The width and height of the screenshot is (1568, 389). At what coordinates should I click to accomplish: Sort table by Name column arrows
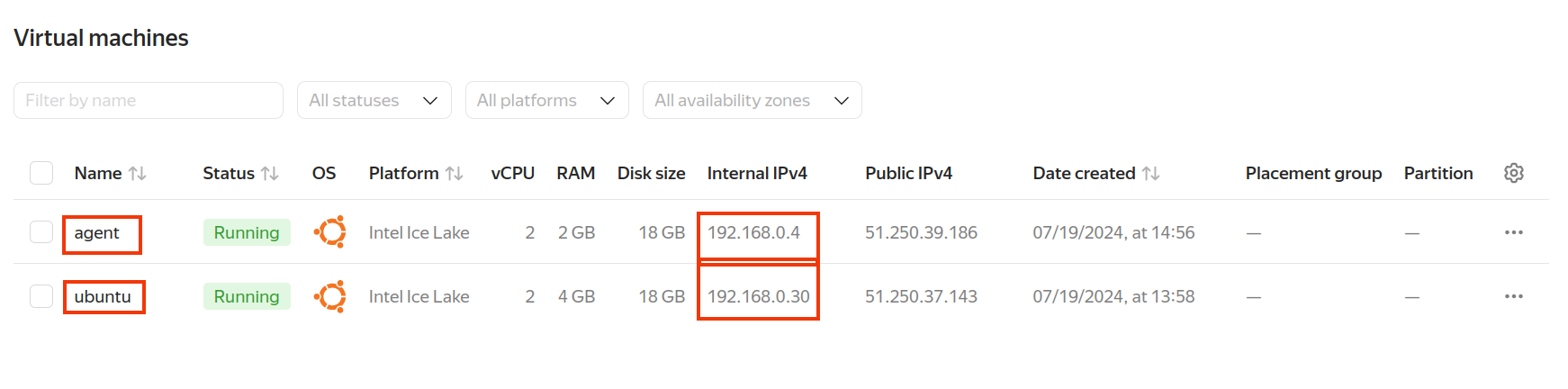click(x=137, y=173)
